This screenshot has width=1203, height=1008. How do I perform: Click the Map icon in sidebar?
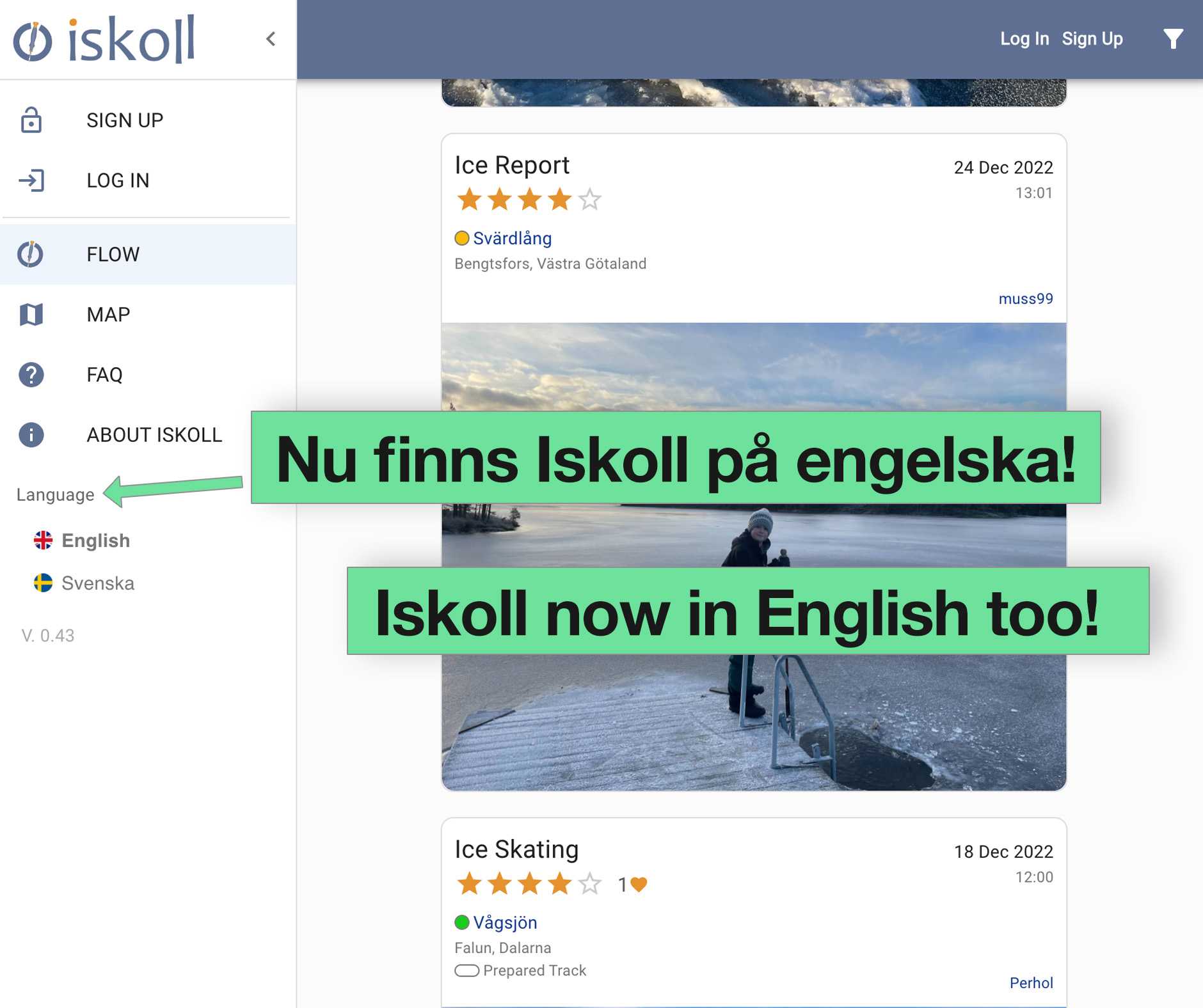coord(31,314)
